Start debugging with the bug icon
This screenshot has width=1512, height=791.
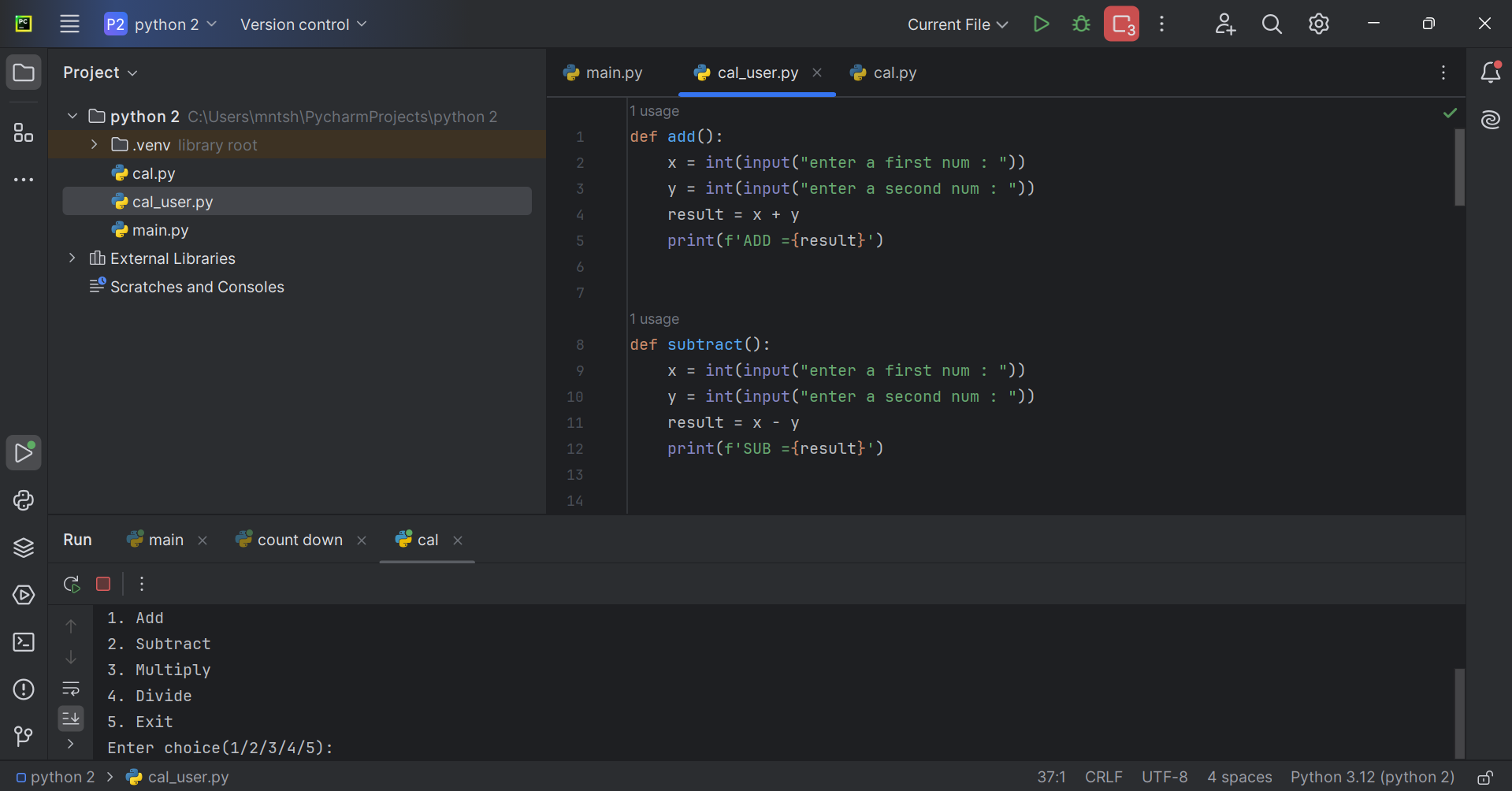pyautogui.click(x=1081, y=24)
